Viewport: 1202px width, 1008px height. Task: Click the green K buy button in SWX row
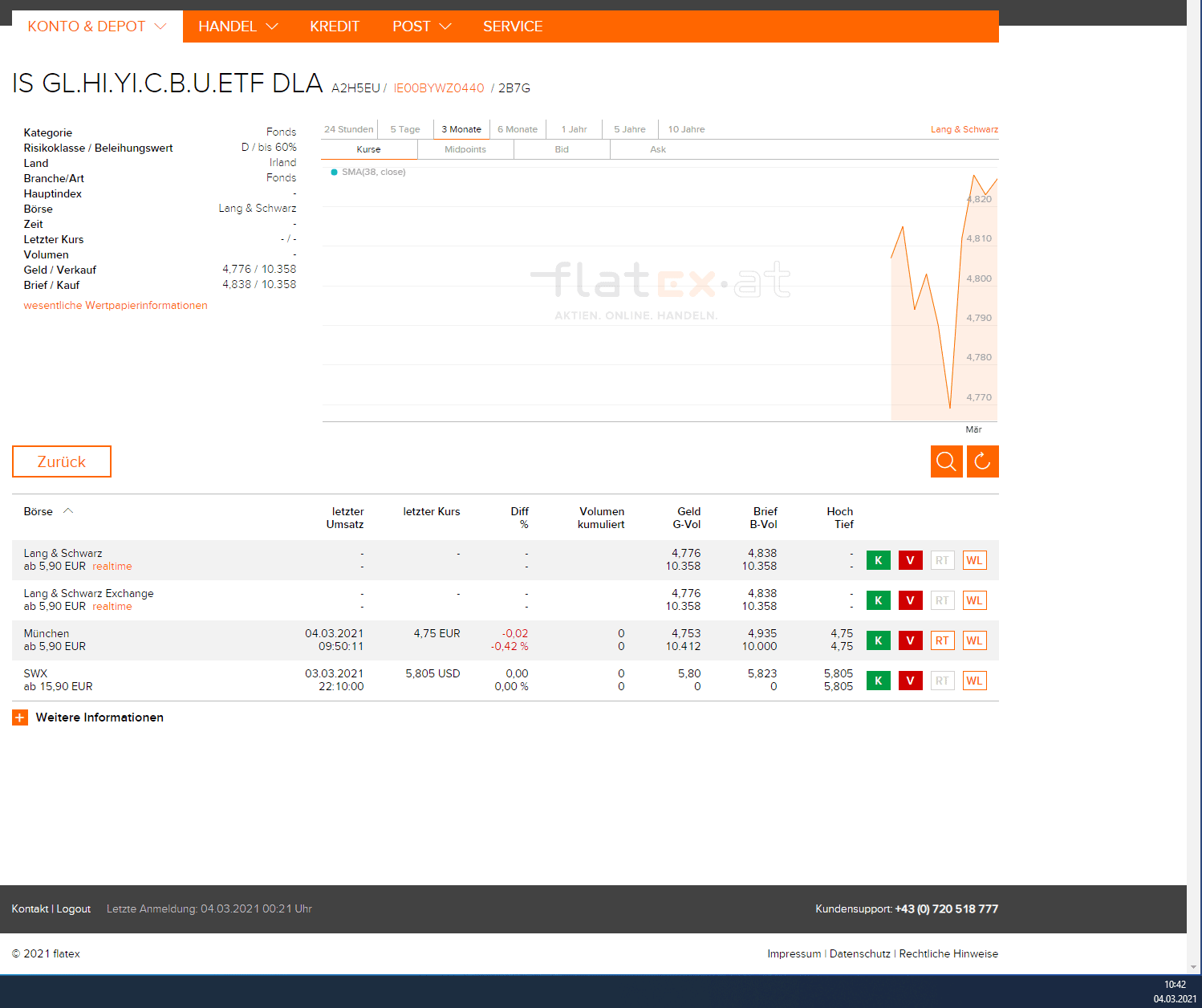click(879, 681)
